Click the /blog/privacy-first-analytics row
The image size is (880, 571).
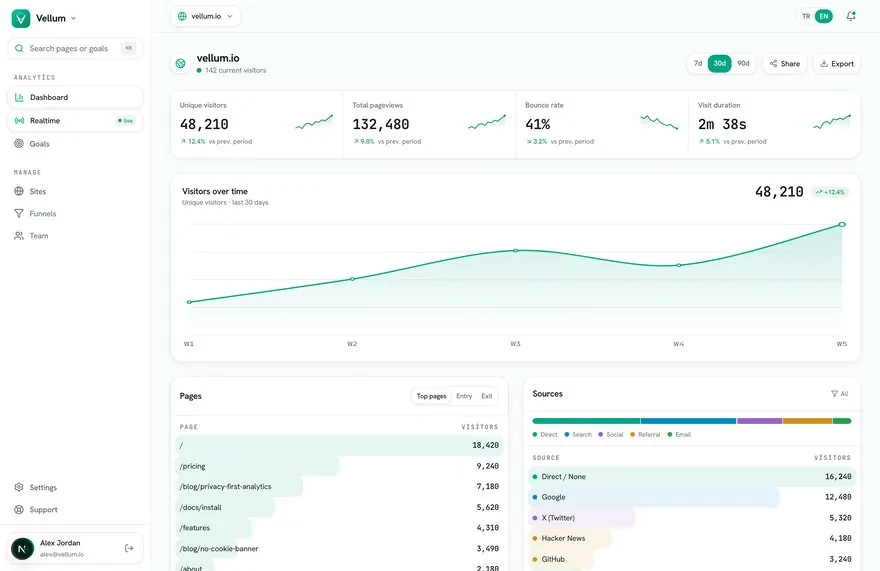339,487
